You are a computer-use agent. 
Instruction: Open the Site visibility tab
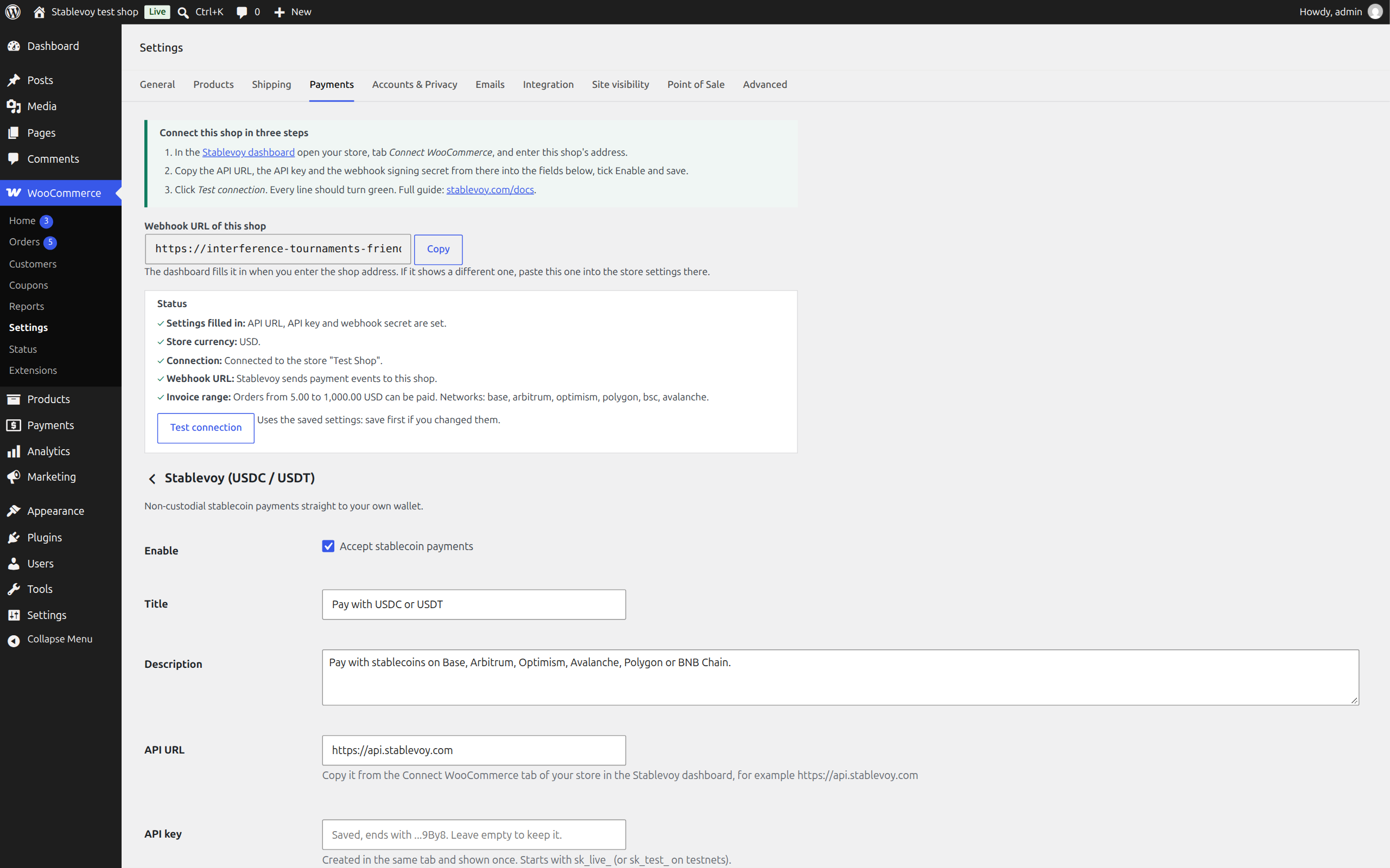620,85
